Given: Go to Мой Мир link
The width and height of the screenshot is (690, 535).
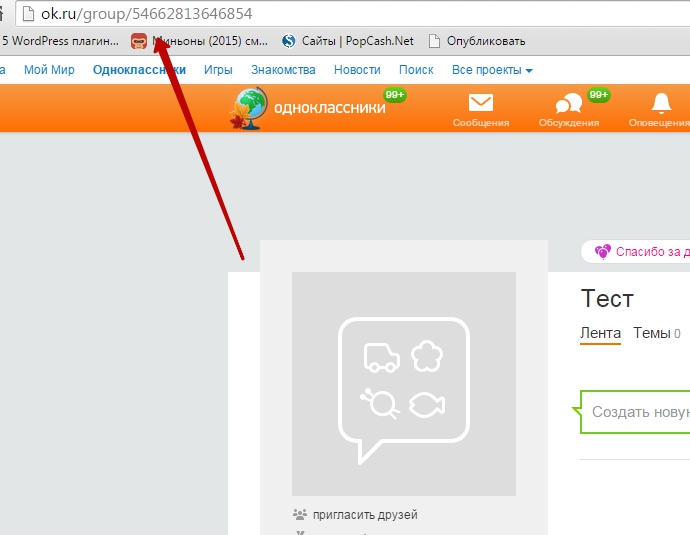Looking at the screenshot, I should tap(51, 70).
